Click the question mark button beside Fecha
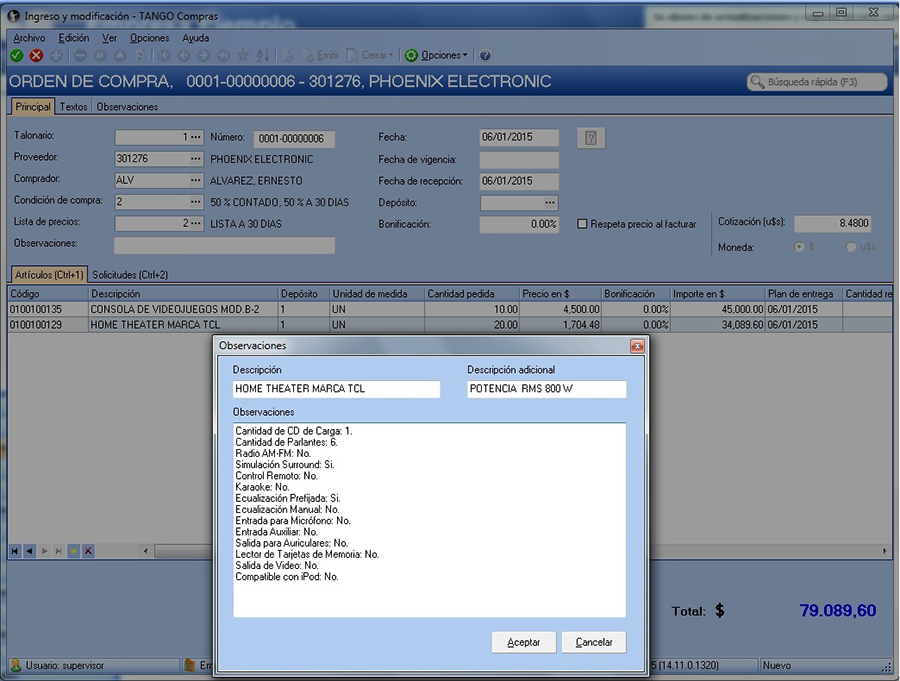 591,138
